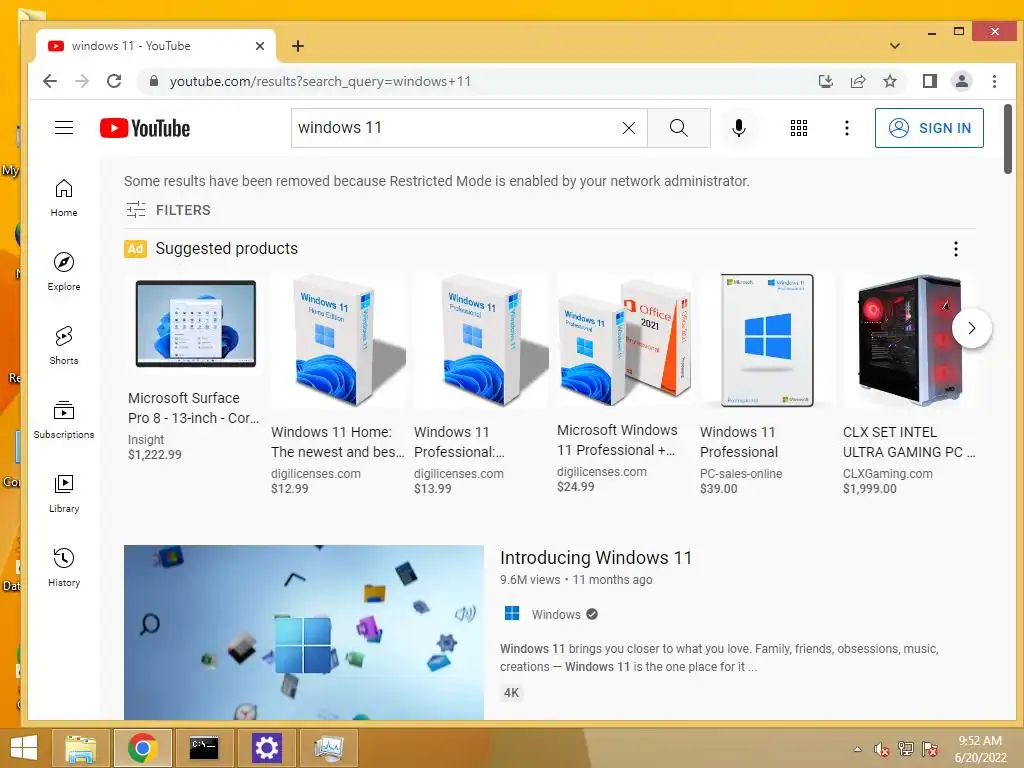Click Windows 11 Professional PC-sales-online image
Viewport: 1024px width, 768px height.
(x=767, y=340)
